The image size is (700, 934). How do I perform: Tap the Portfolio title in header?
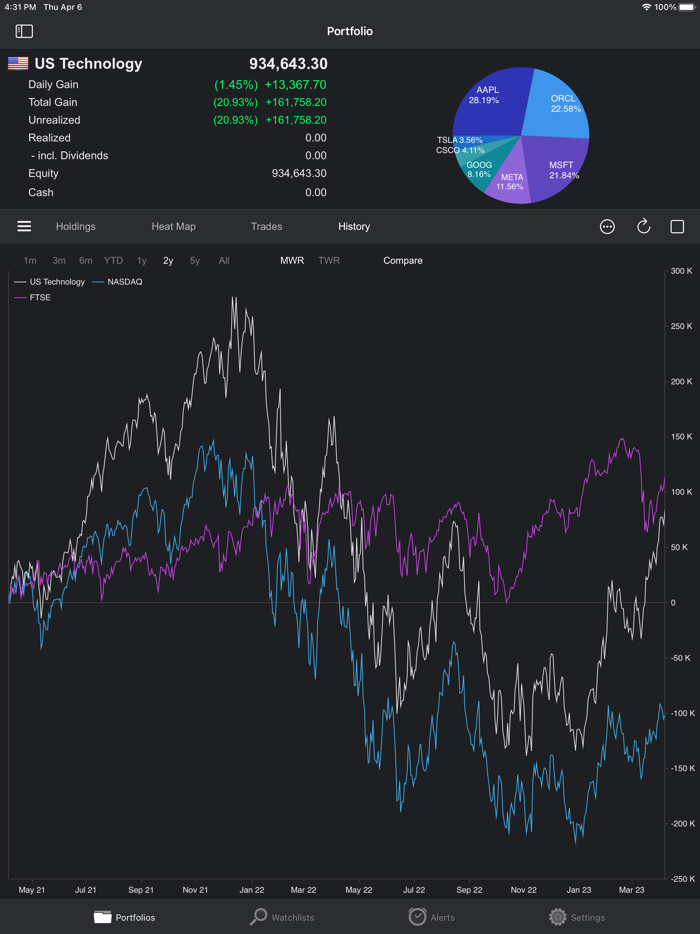point(350,31)
